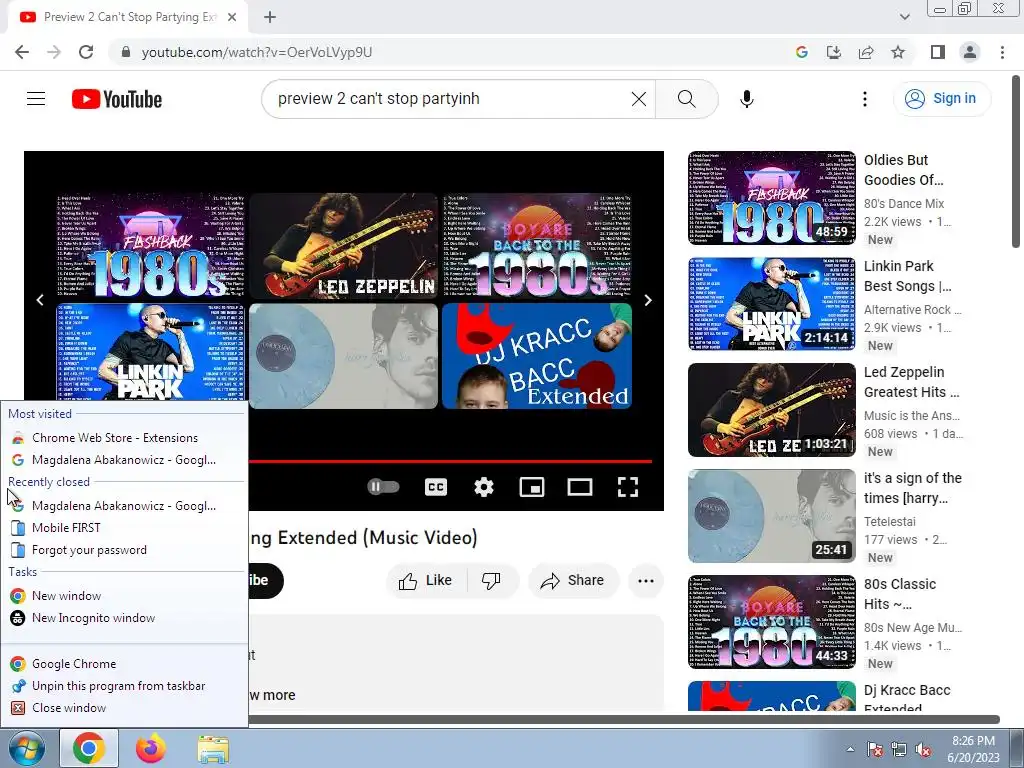Viewport: 1024px width, 768px height.
Task: Select Unpin this program from taskbar
Action: click(x=124, y=686)
